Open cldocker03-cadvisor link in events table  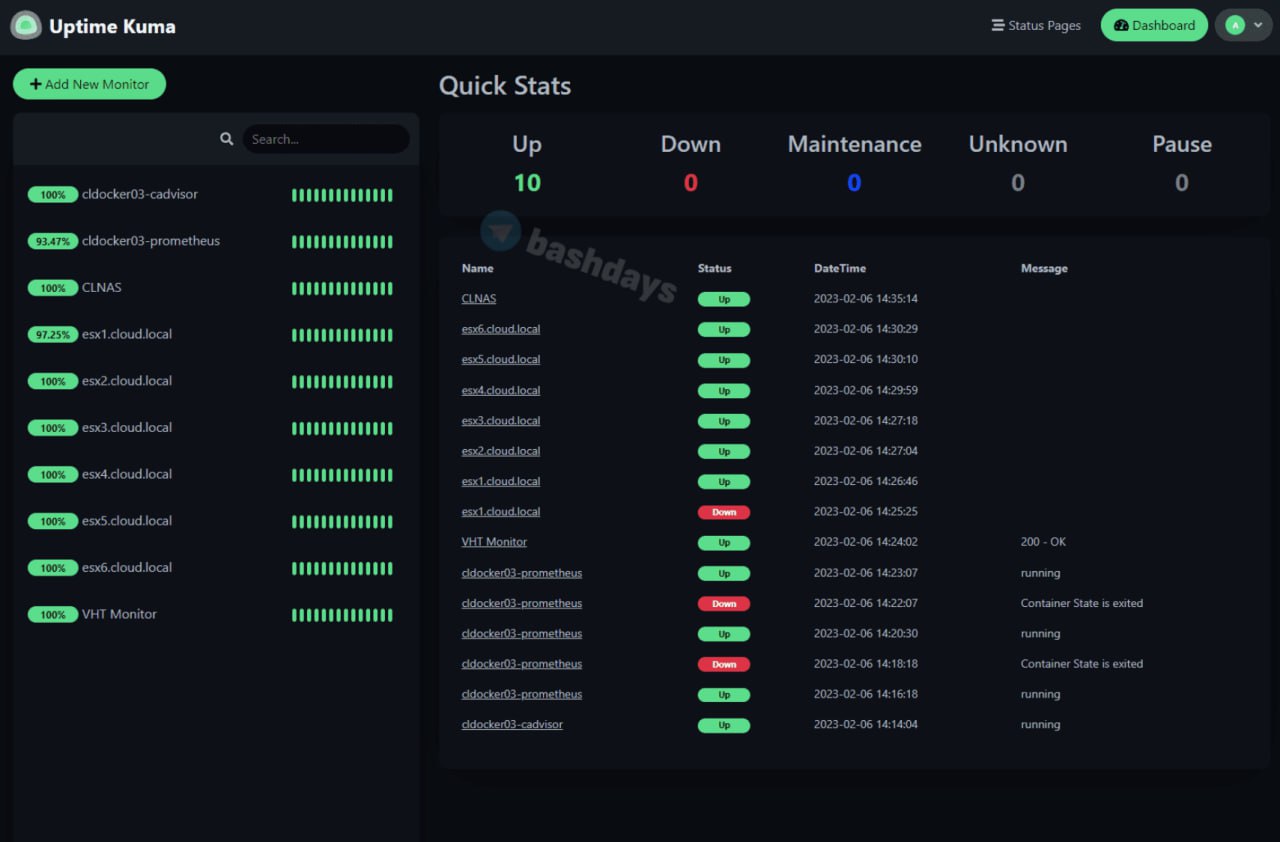pos(512,724)
